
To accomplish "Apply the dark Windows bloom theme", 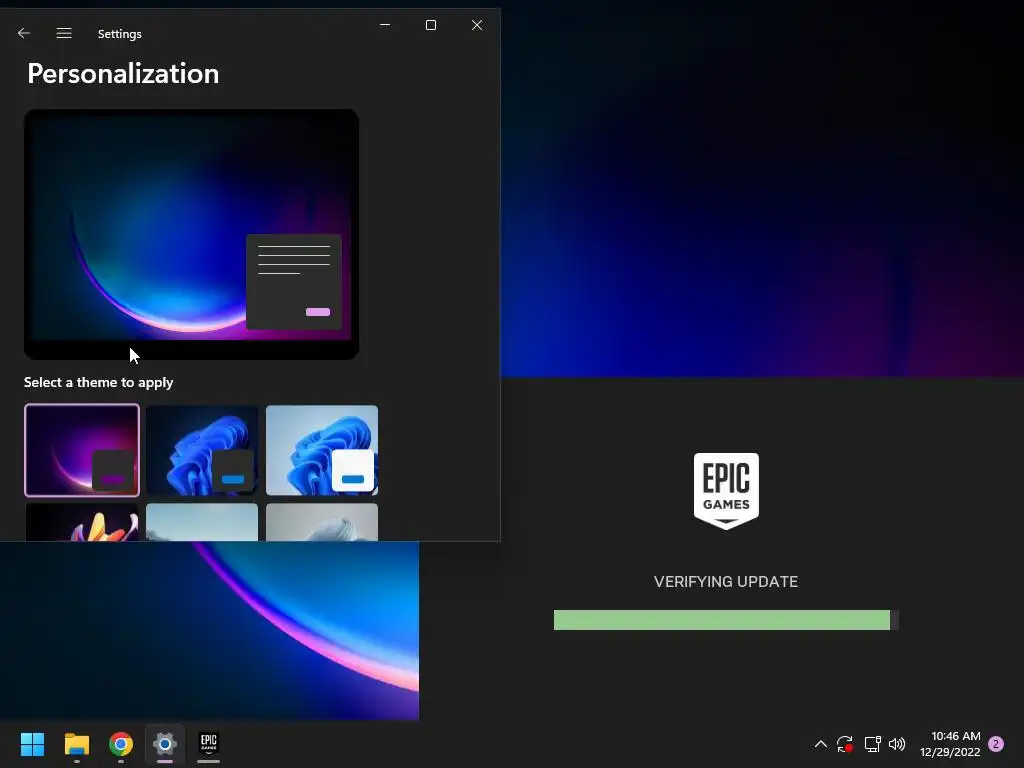I will tap(202, 450).
